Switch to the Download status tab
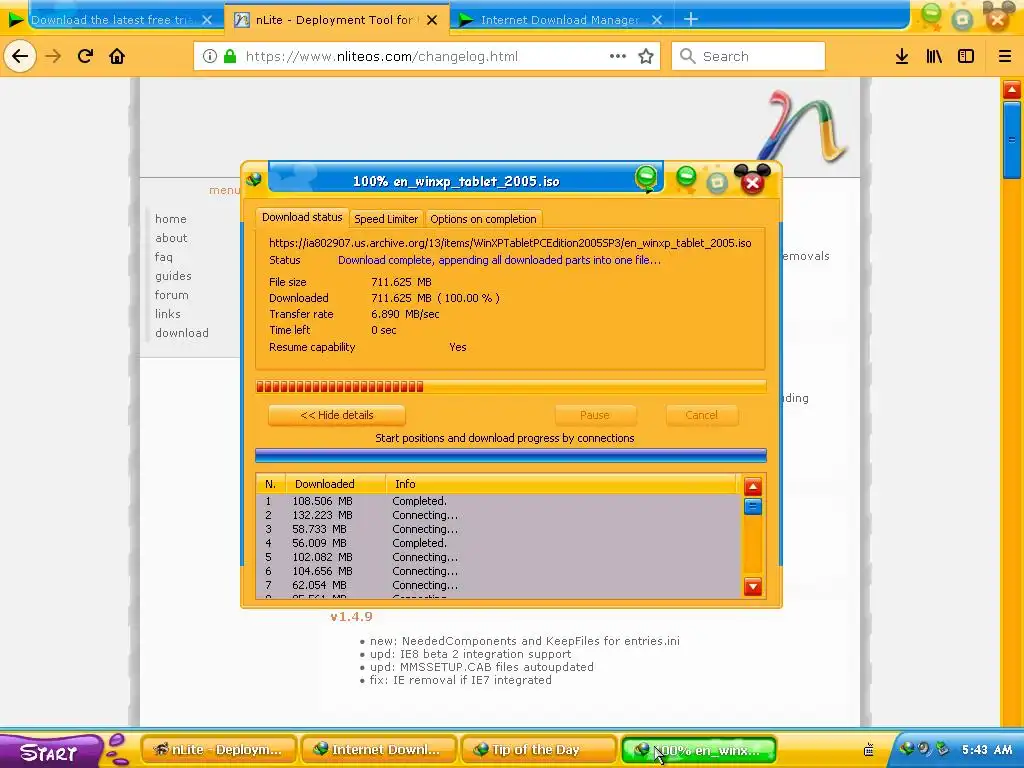Screen dimensions: 1024x768 (x=302, y=217)
